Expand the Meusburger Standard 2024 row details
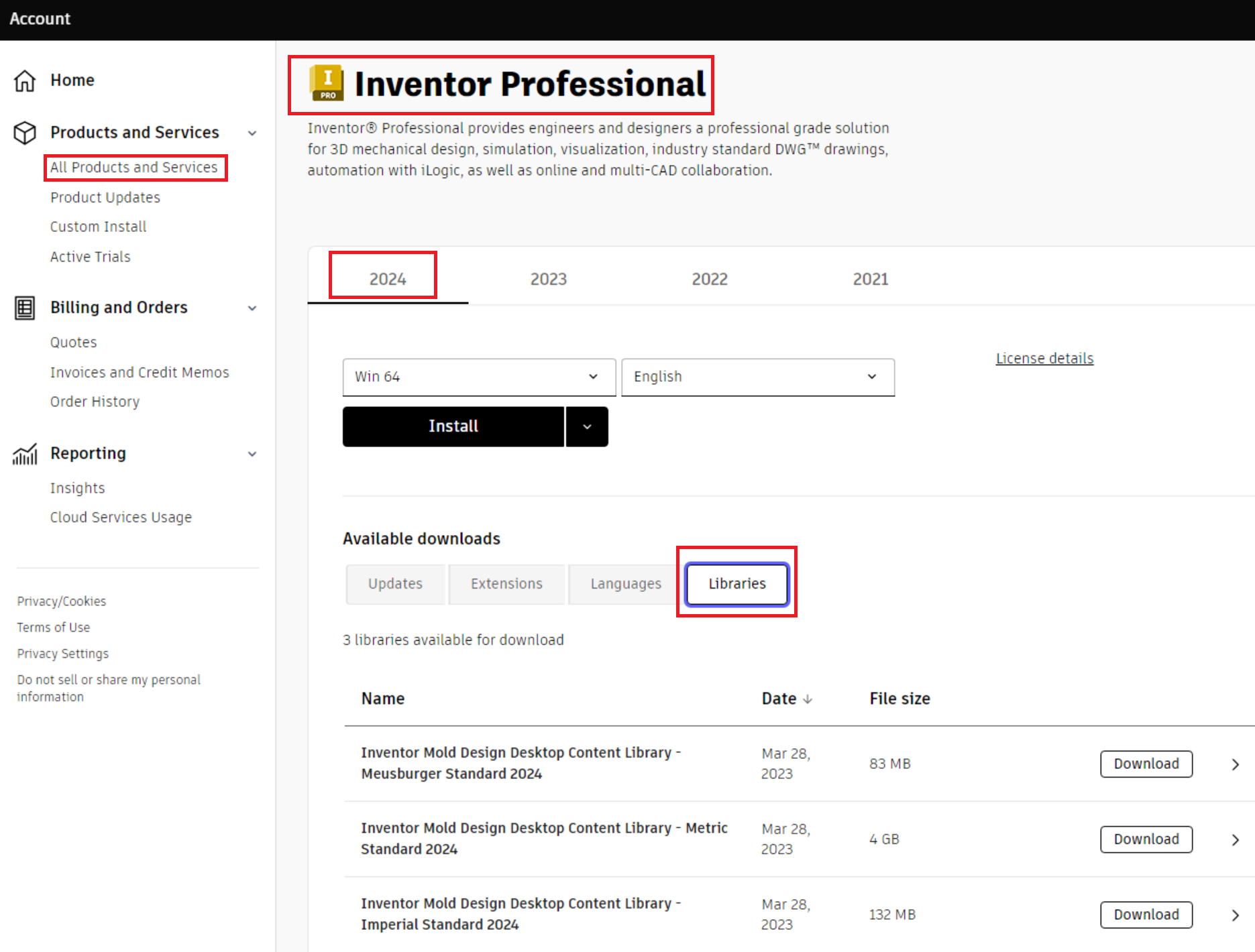 [x=1236, y=764]
